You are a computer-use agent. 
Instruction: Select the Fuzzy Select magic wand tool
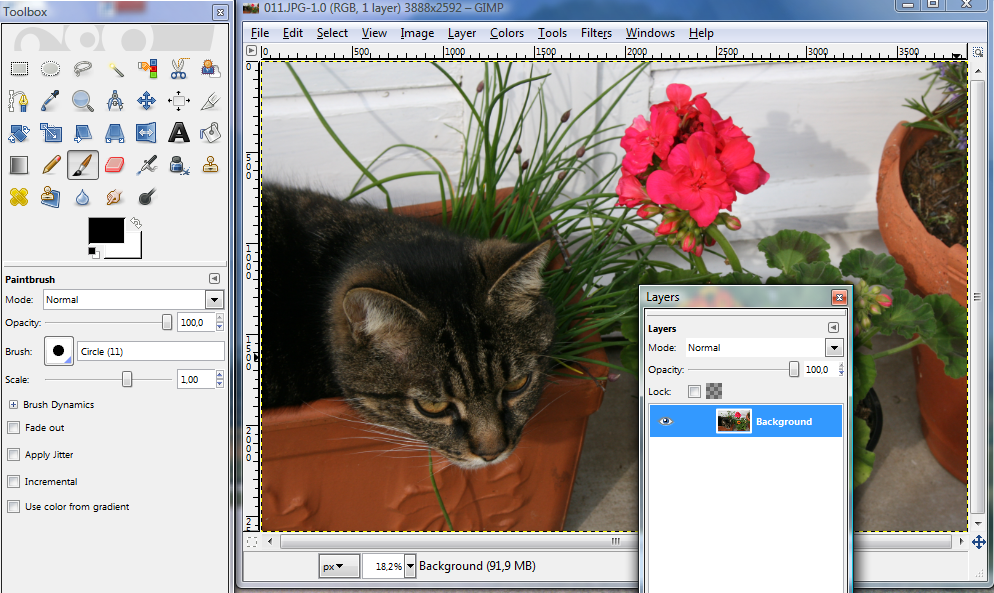114,68
